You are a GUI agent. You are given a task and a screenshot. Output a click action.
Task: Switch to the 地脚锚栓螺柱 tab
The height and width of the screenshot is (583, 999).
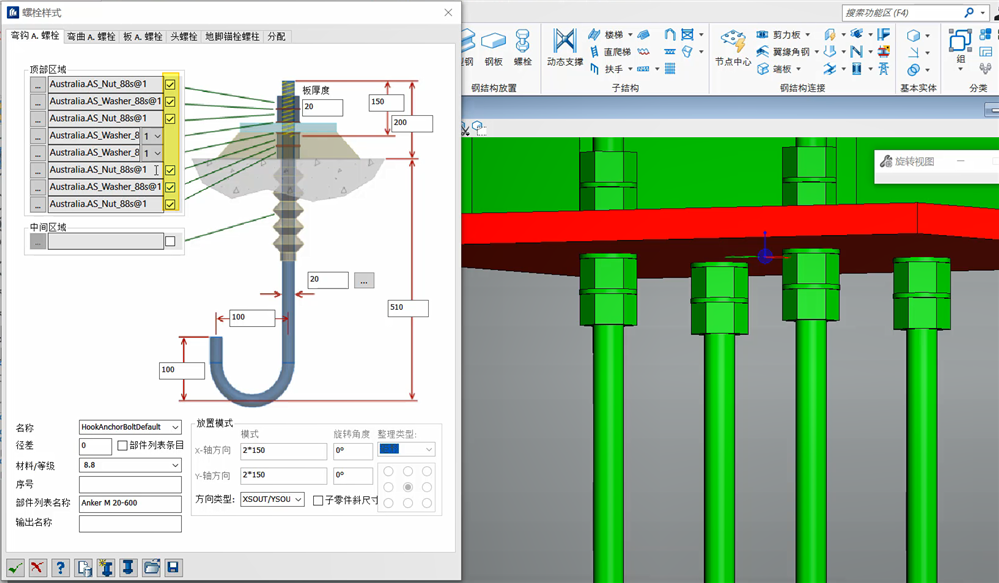point(232,36)
